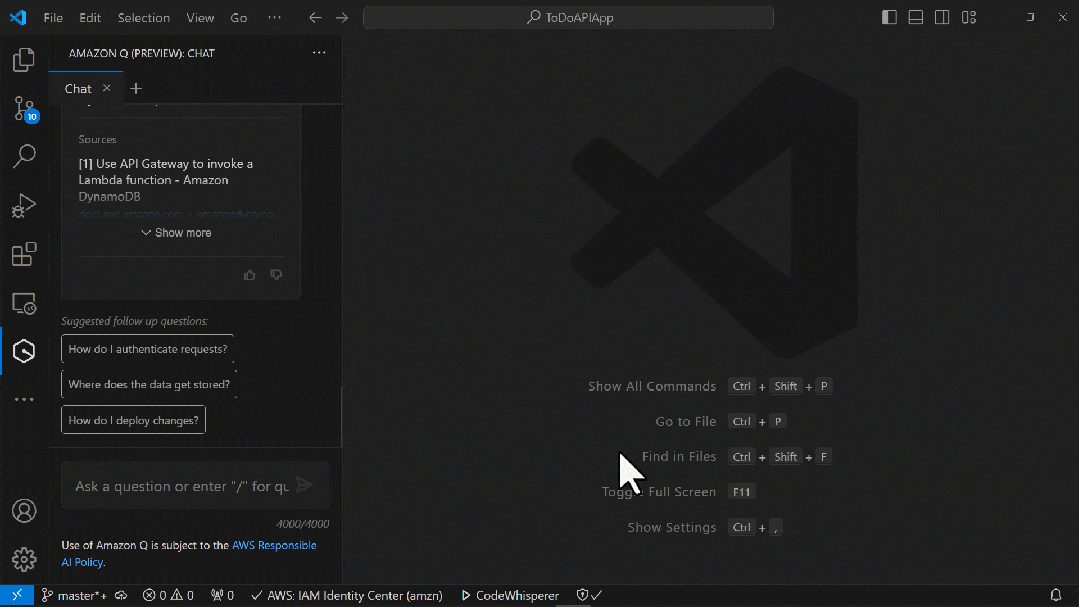Click the thumbs up feedback icon
This screenshot has width=1079, height=607.
point(249,275)
